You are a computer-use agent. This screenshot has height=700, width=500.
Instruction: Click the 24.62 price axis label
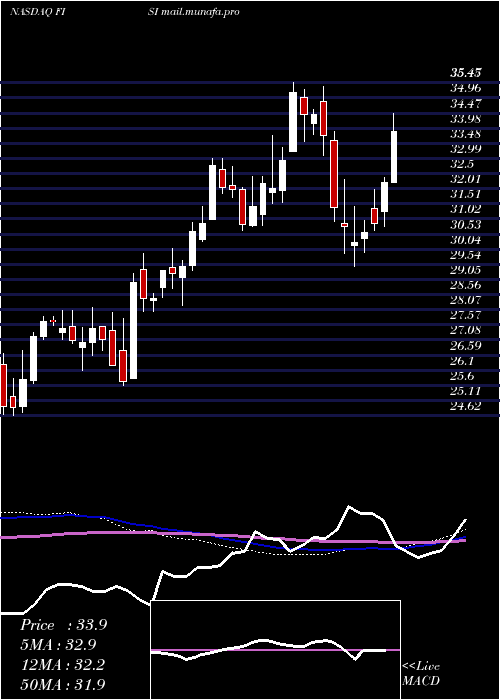click(x=467, y=406)
